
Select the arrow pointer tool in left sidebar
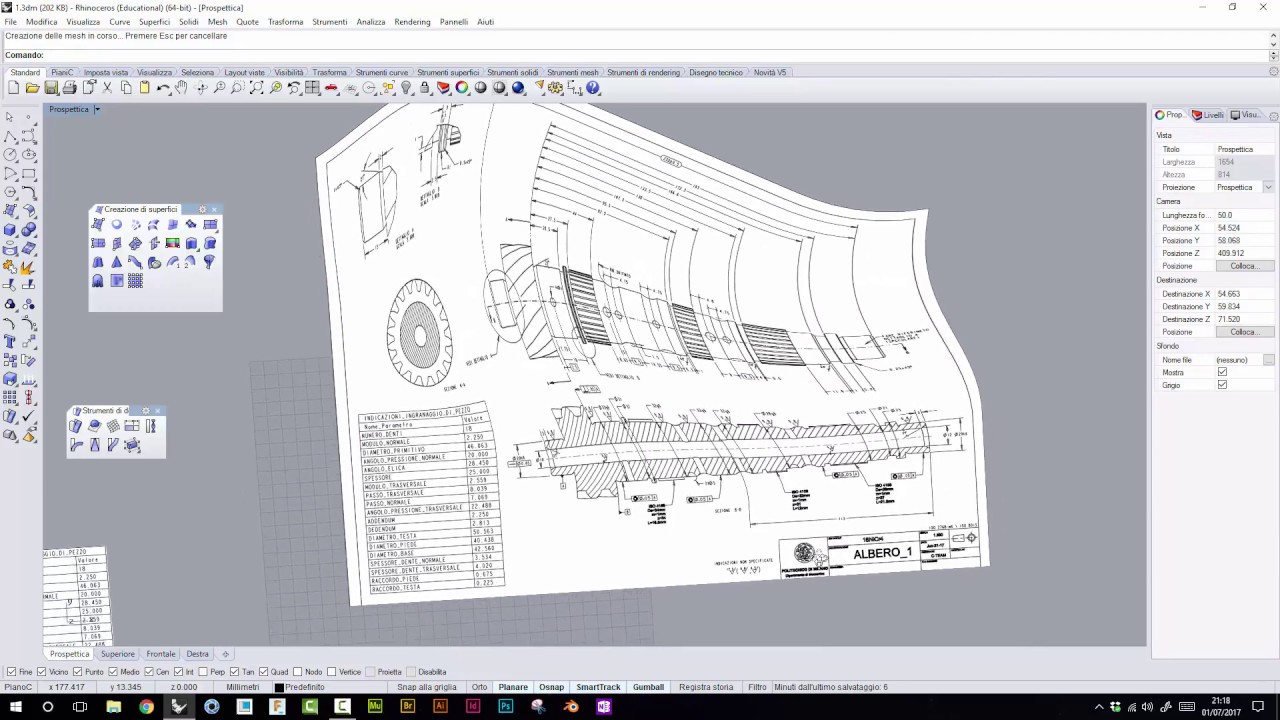[10, 117]
